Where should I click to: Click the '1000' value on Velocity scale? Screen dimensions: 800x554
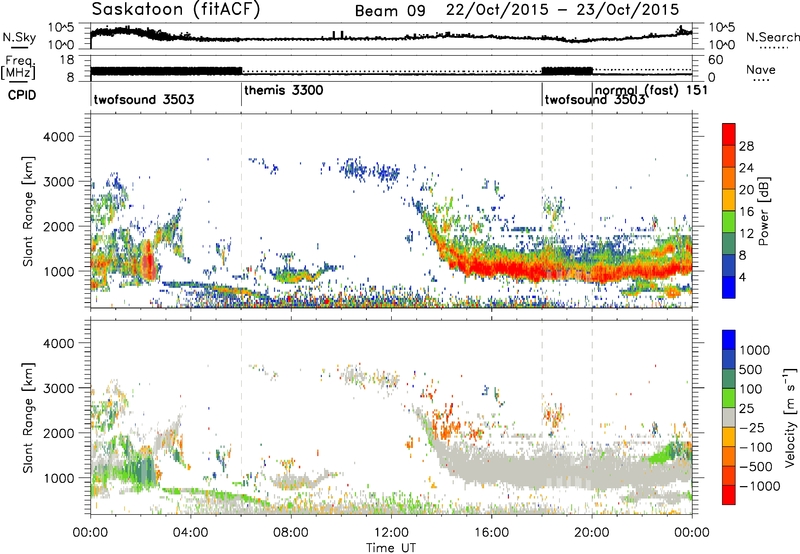[x=754, y=350]
